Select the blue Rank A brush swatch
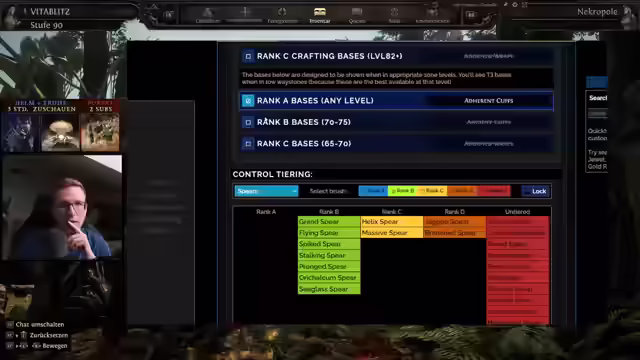640x360 pixels. 373,191
